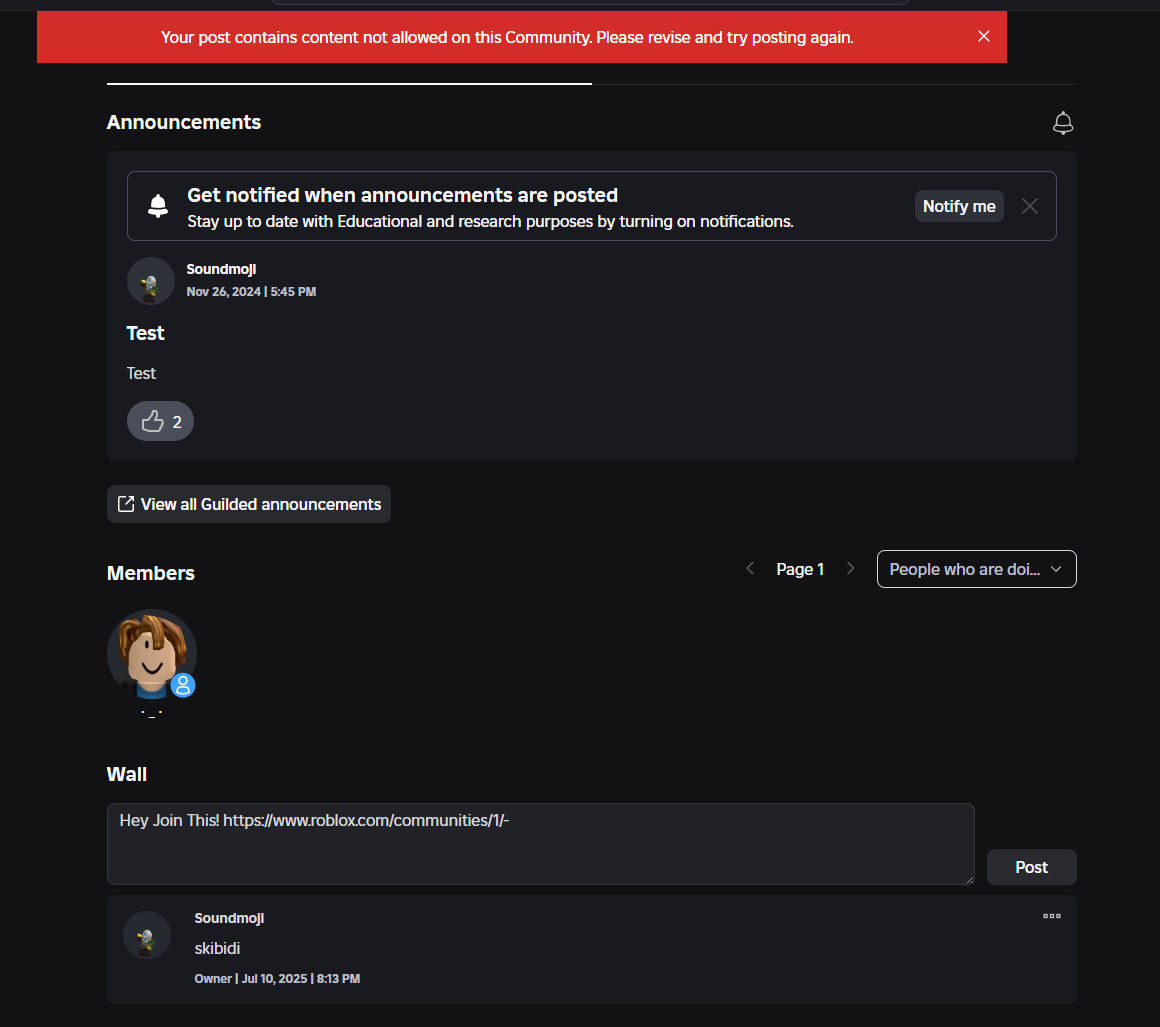Click Soundmoji's avatar on the skibidi wall post

click(x=147, y=936)
